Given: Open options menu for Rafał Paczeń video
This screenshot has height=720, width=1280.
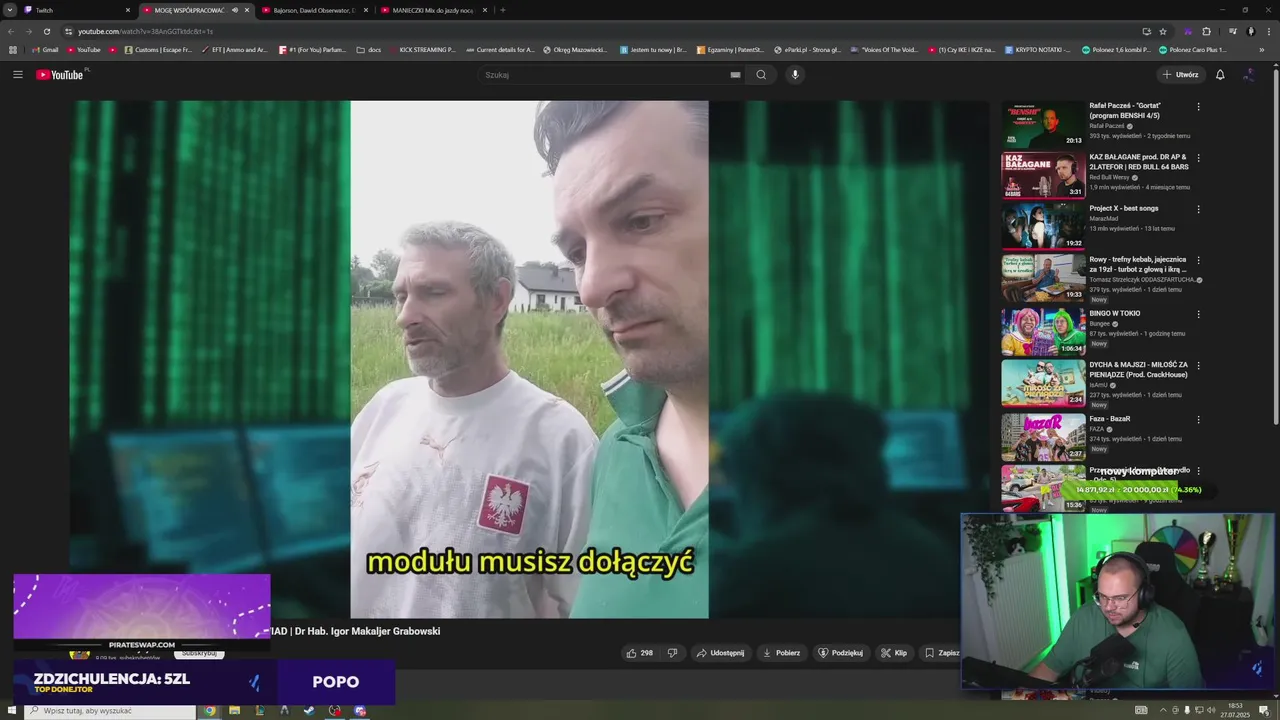Looking at the screenshot, I should [x=1198, y=106].
